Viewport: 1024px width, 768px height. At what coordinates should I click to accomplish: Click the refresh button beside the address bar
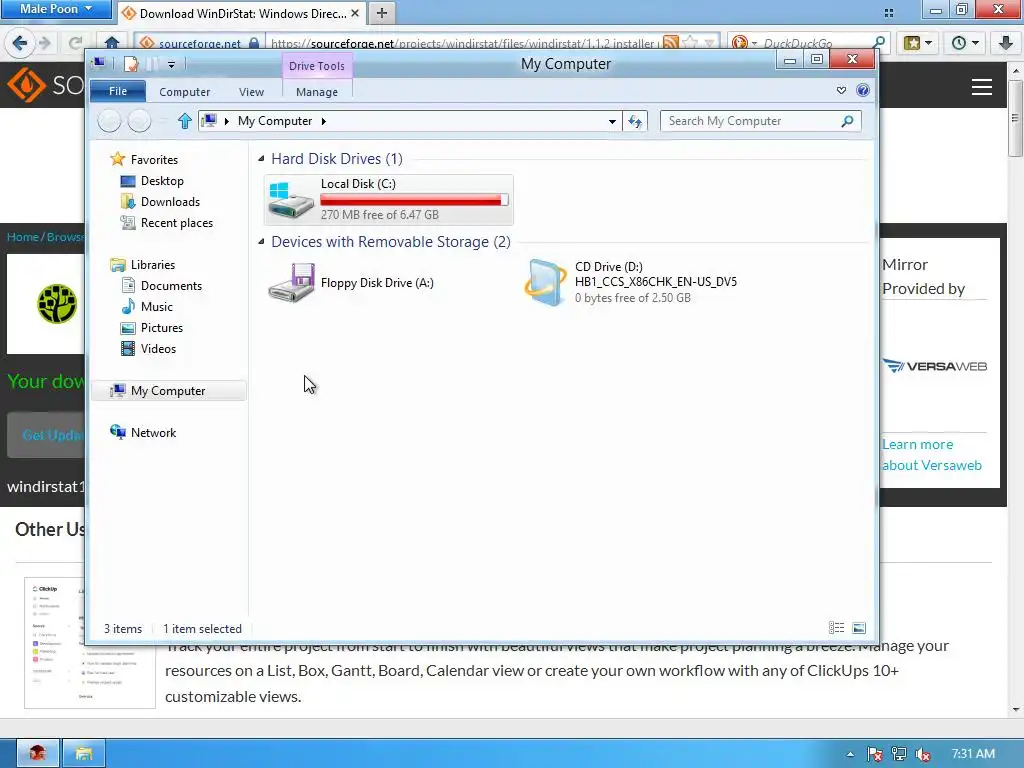(635, 121)
